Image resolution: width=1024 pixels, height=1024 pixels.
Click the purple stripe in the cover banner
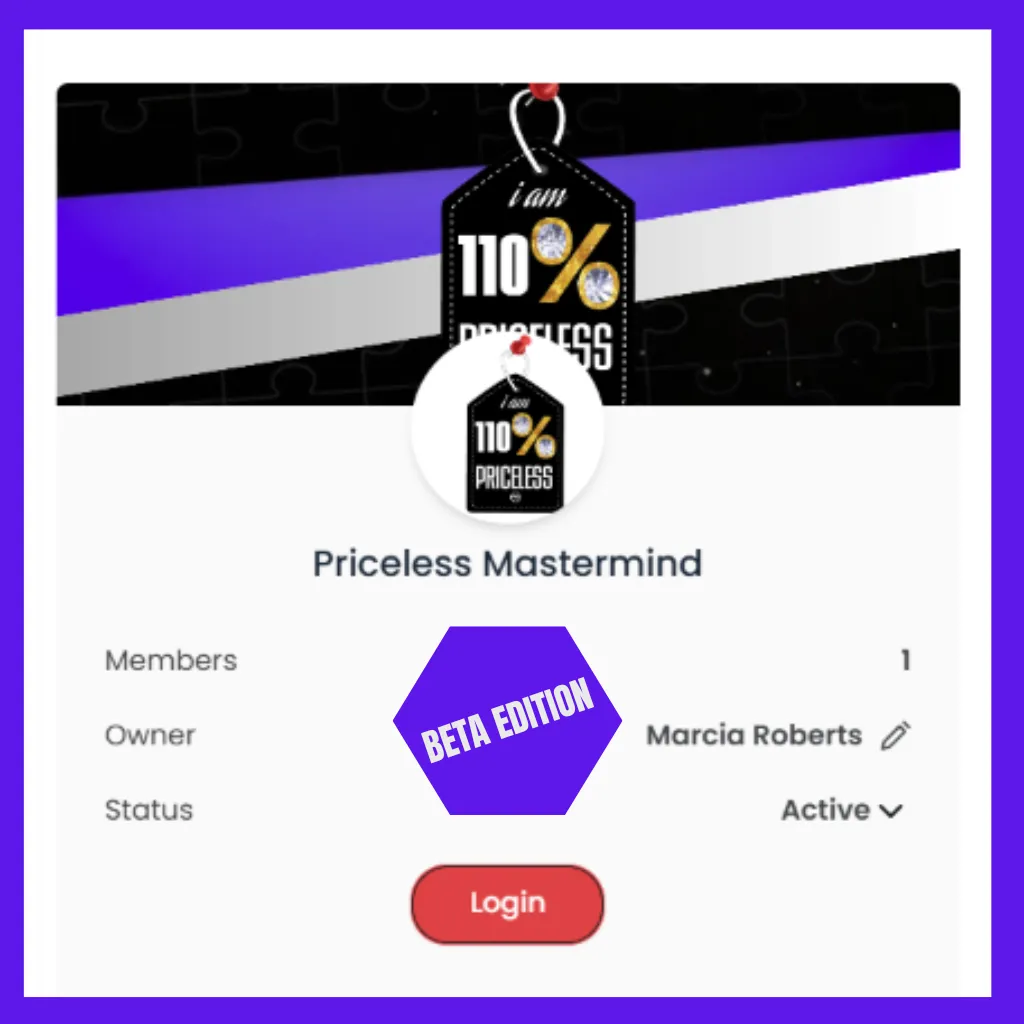[248, 242]
